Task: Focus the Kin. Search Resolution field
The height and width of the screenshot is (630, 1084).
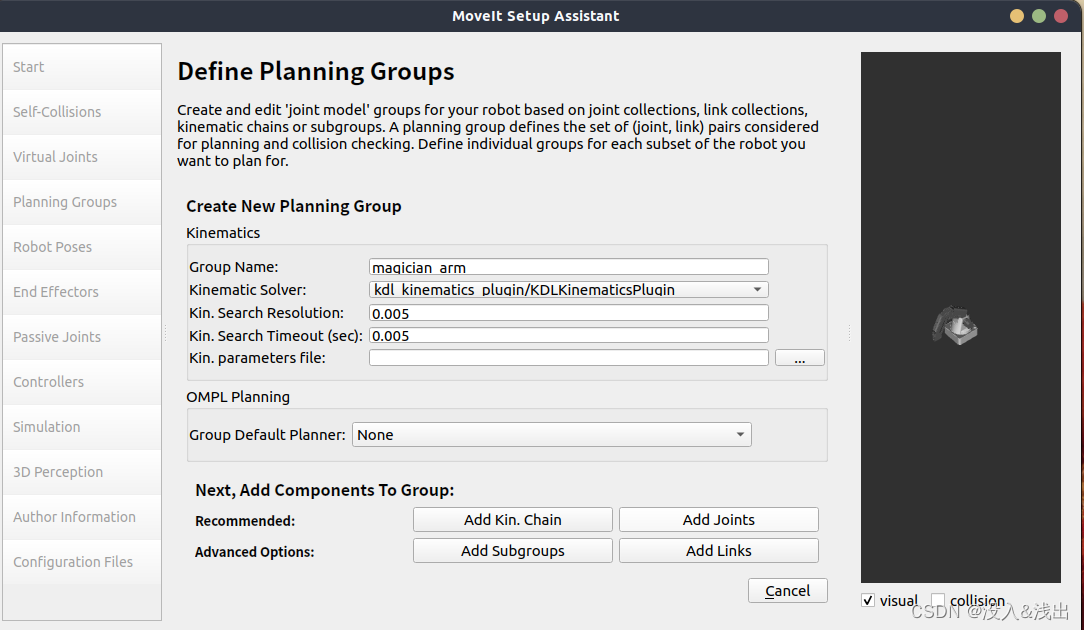Action: (568, 313)
